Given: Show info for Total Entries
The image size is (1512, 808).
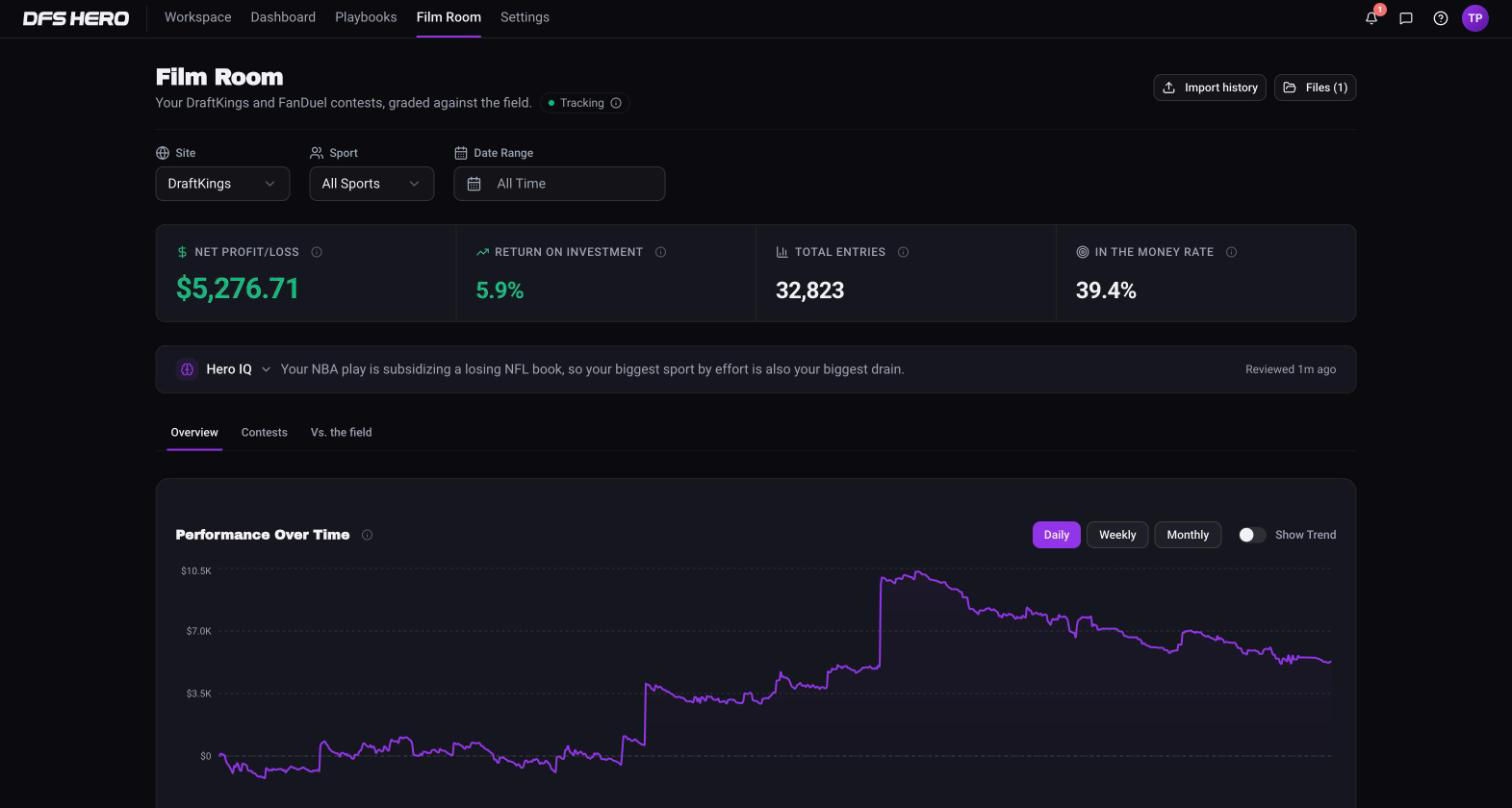Looking at the screenshot, I should coord(903,252).
